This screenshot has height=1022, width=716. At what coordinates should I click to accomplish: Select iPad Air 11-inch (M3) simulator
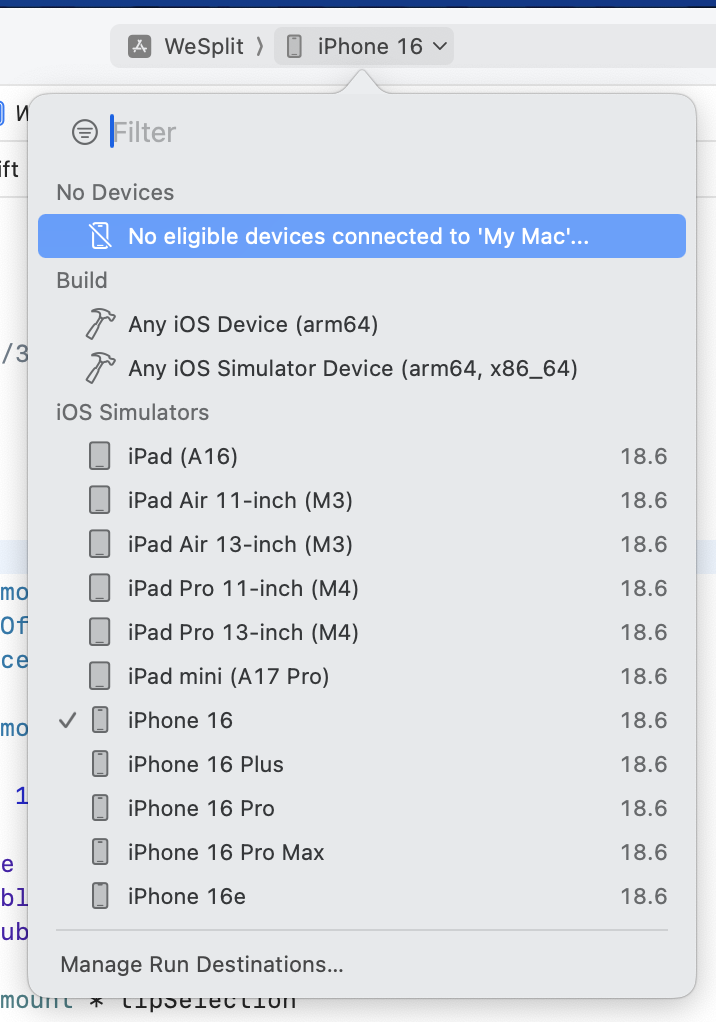pyautogui.click(x=362, y=501)
